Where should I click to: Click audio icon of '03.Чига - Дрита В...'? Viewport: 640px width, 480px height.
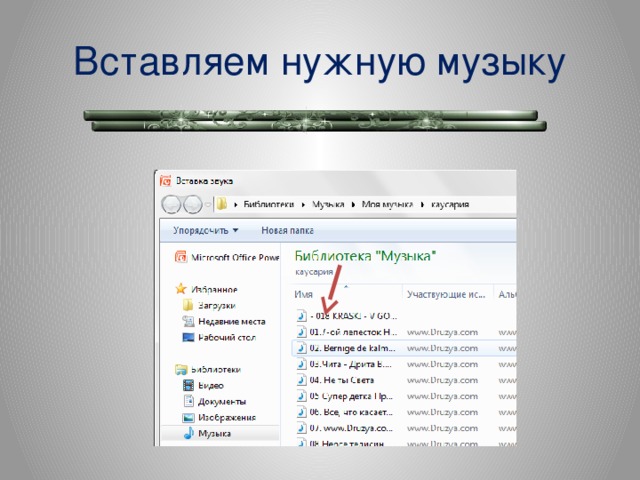(301, 364)
